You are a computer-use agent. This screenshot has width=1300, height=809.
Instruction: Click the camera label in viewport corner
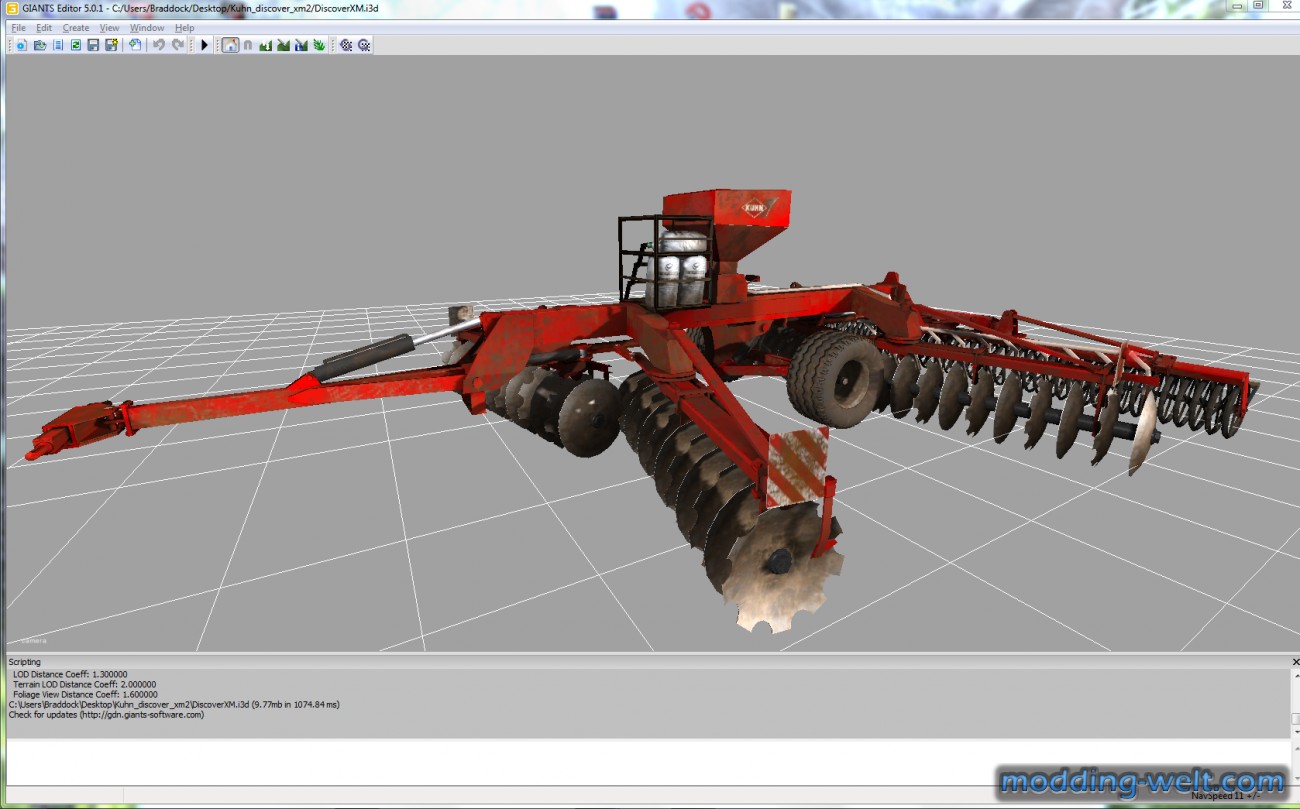34,641
